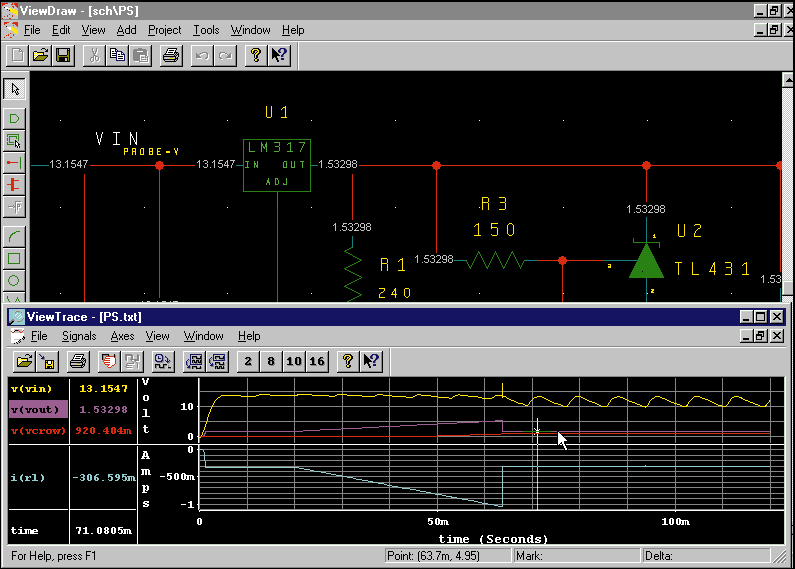Select the arc drawing tool
This screenshot has width=795, height=569.
pos(15,236)
